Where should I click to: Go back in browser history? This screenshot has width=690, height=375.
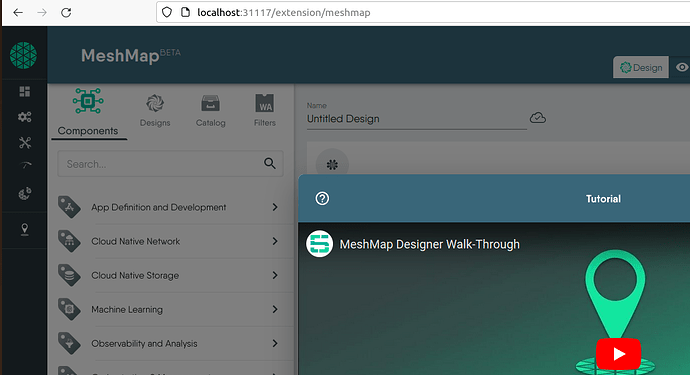[18, 12]
